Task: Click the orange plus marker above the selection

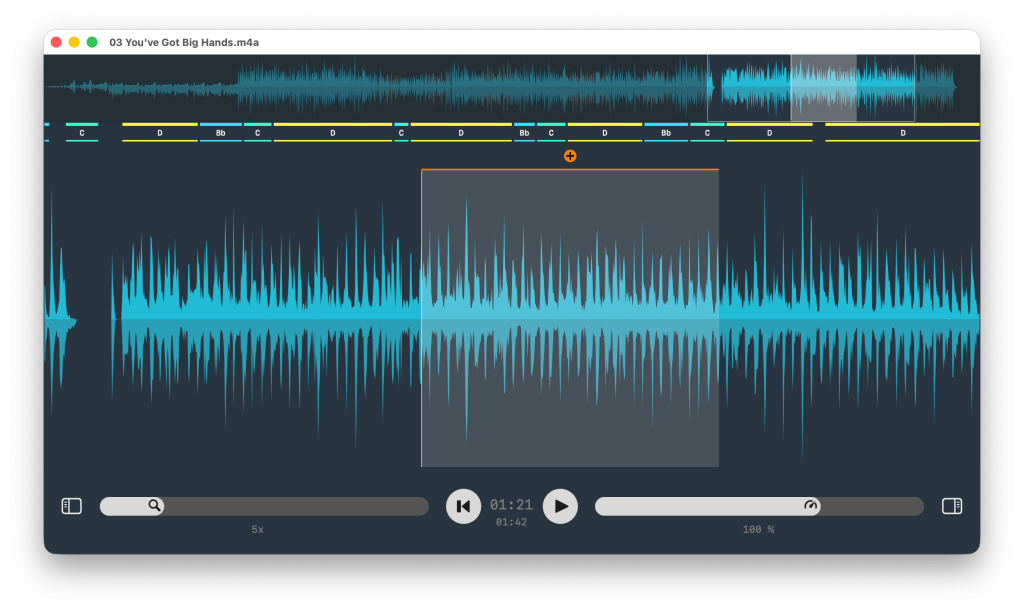Action: [x=570, y=155]
